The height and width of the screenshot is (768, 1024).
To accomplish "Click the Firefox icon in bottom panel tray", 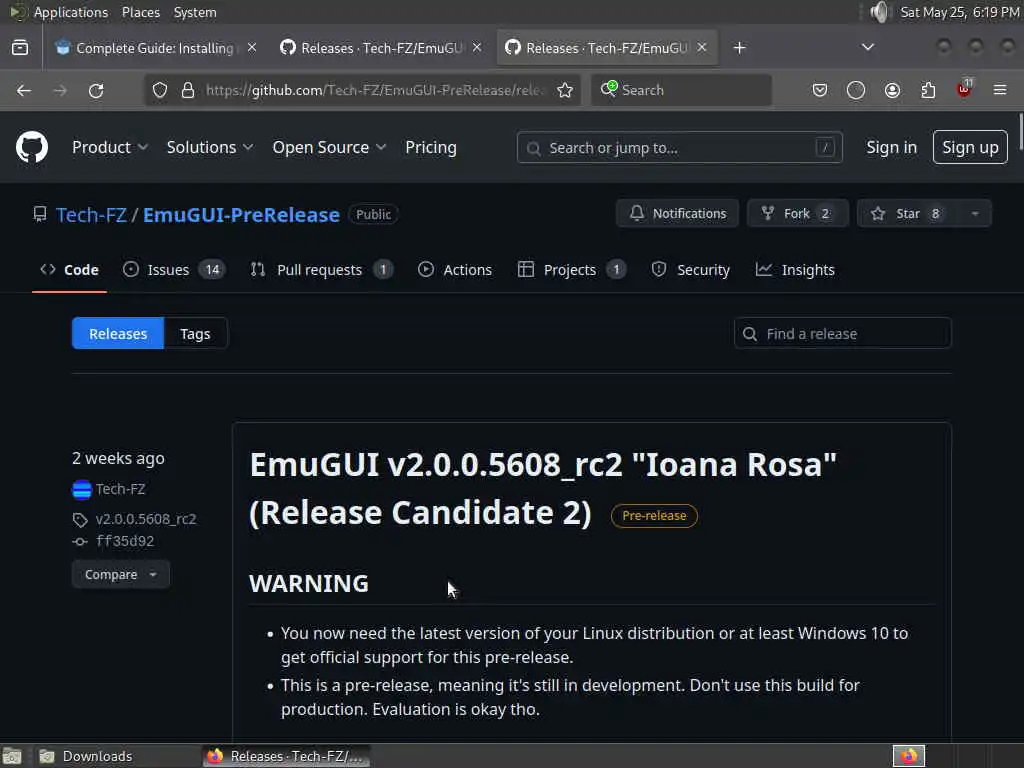I will (909, 756).
